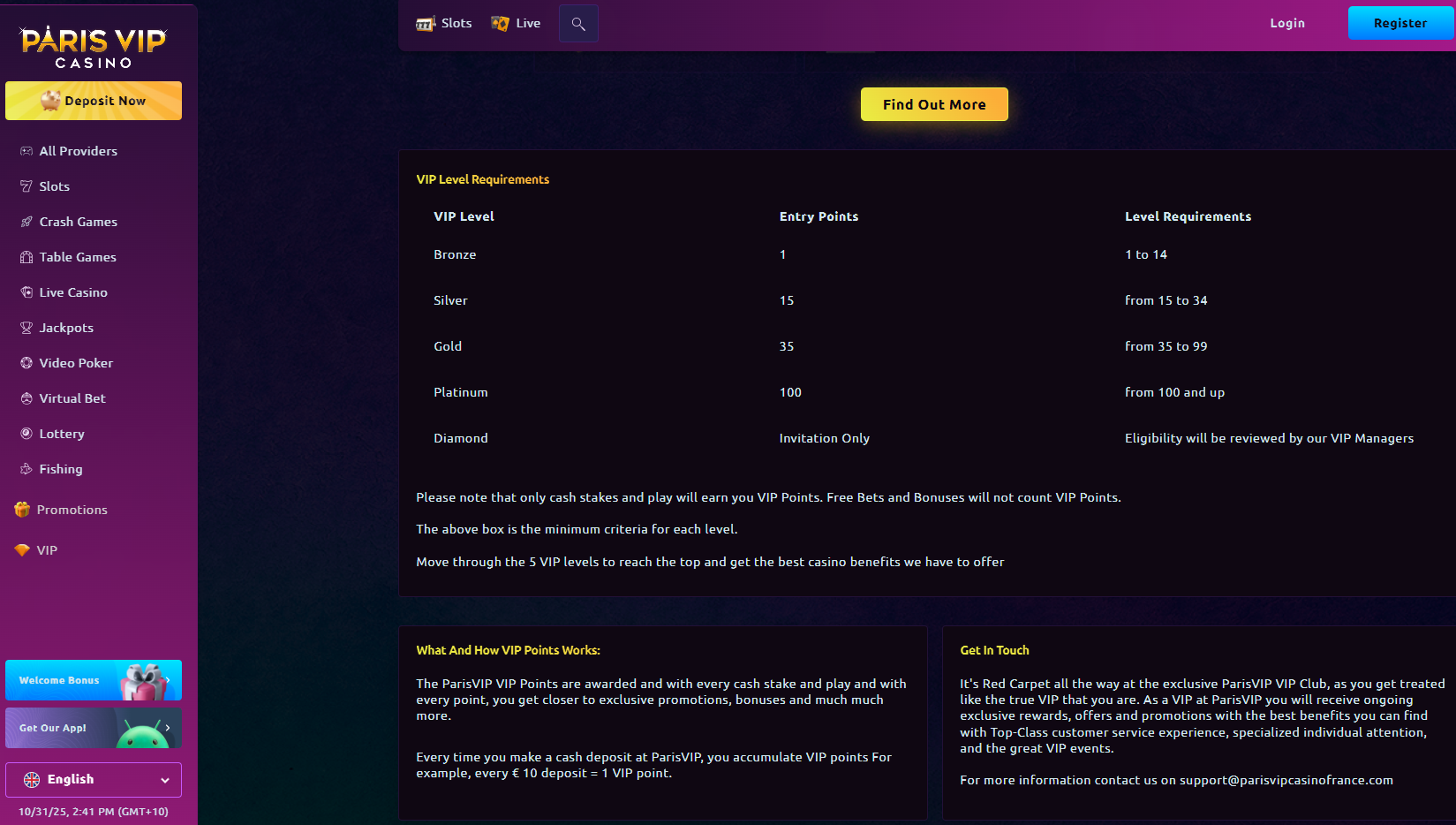Click the Fishing icon in sidebar

(x=26, y=469)
